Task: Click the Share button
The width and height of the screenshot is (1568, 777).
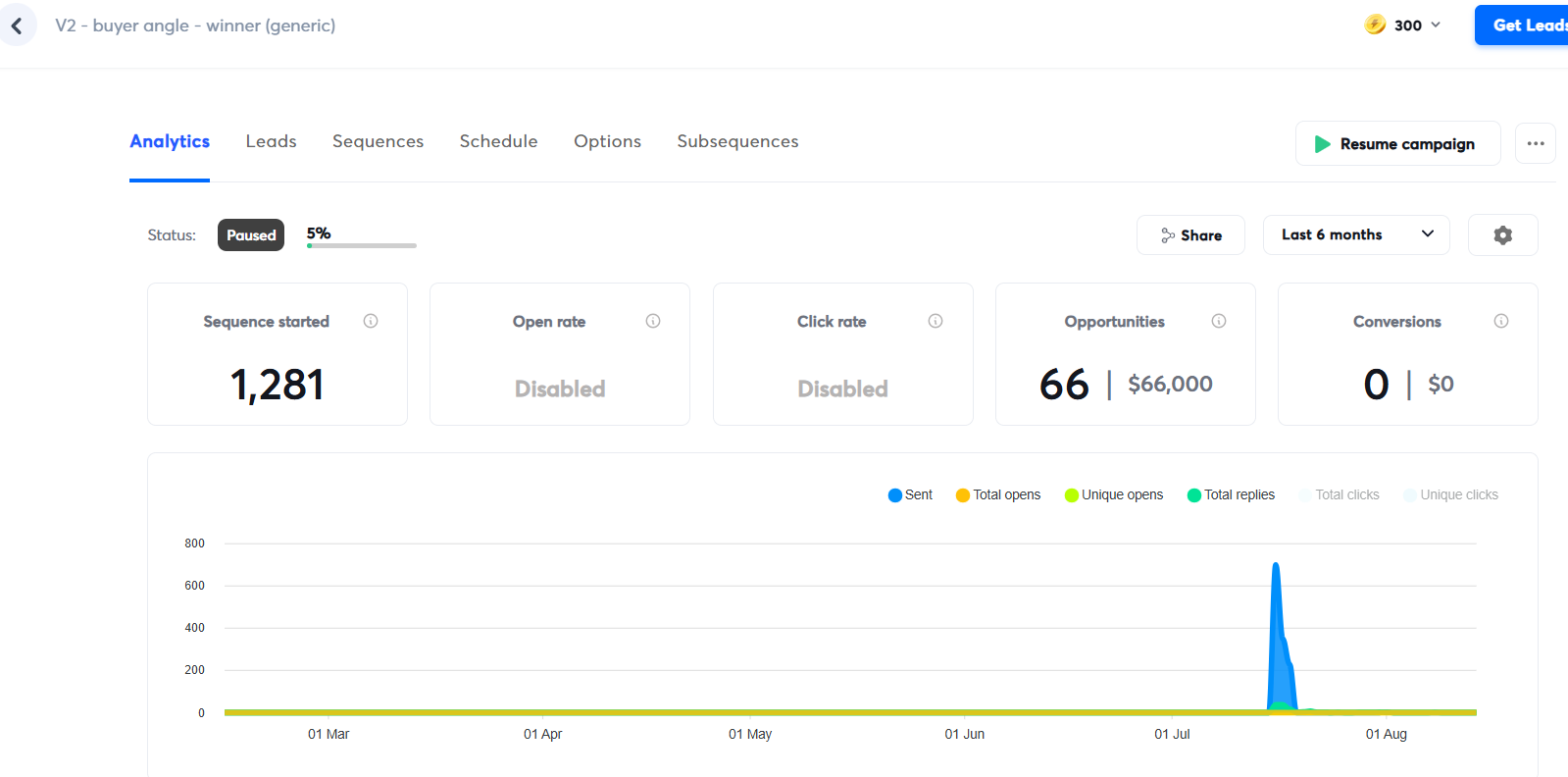Action: (1190, 235)
